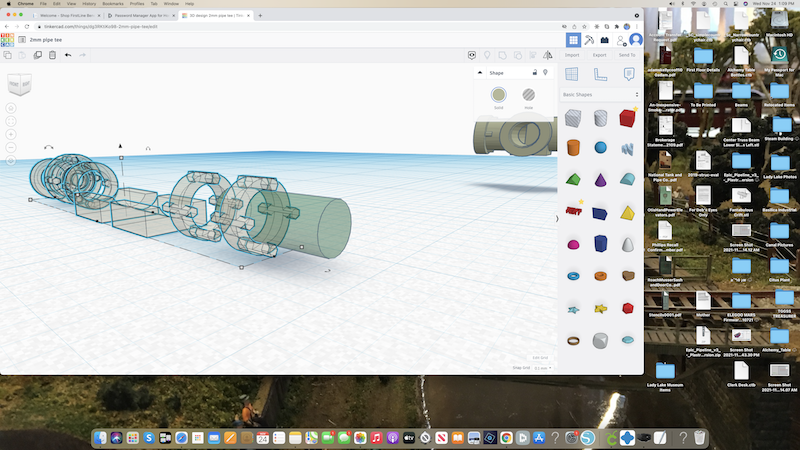
Task: Undo the last action
Action: point(68,55)
